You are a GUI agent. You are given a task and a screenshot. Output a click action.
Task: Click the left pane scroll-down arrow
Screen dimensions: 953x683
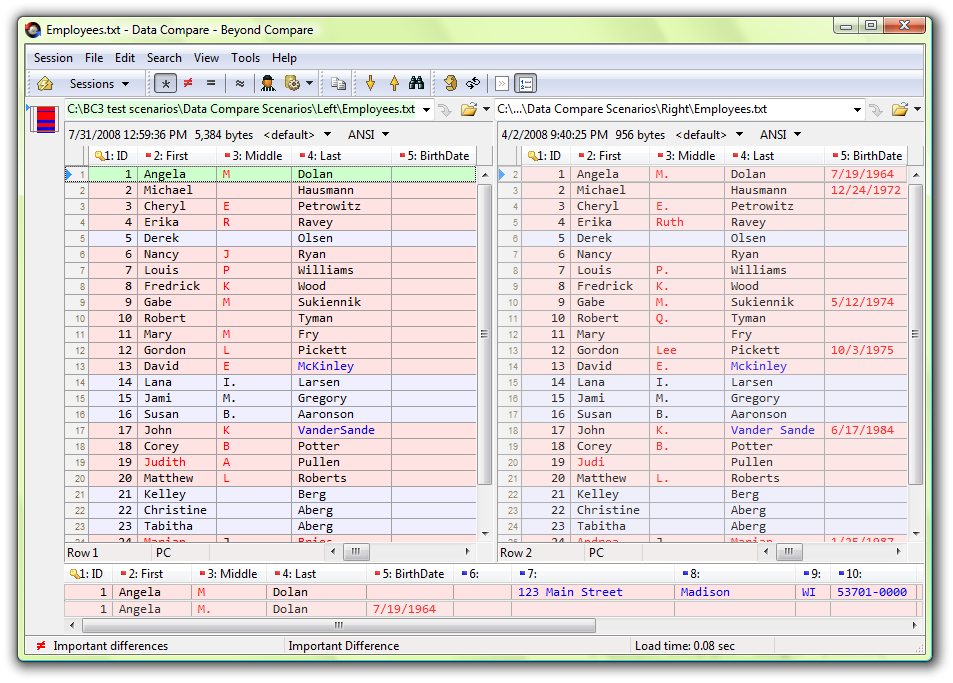(485, 534)
